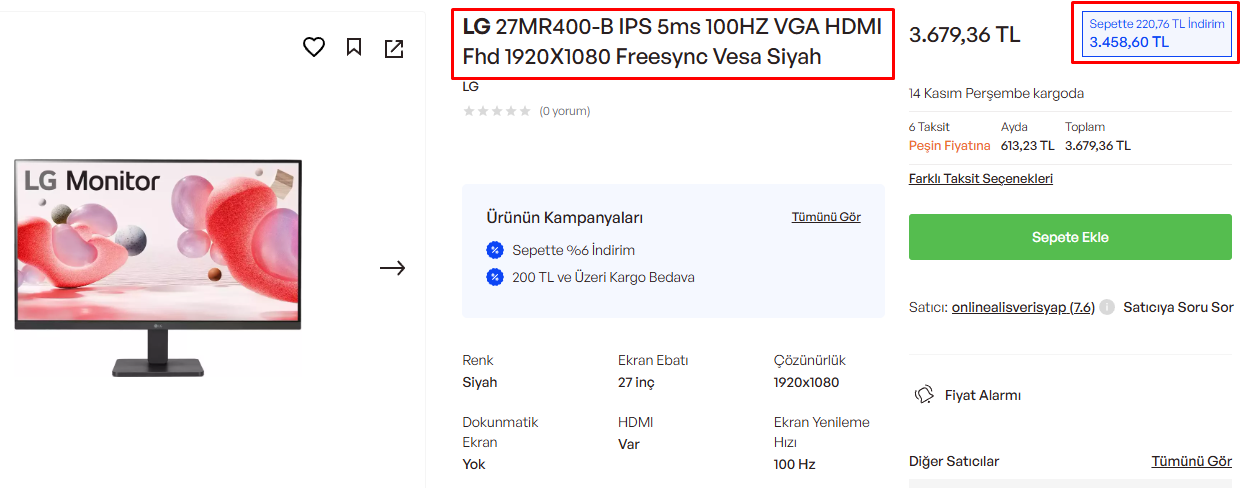
Task: Click the Sepette 220,76 TL İndirim price box
Action: (x=1156, y=33)
